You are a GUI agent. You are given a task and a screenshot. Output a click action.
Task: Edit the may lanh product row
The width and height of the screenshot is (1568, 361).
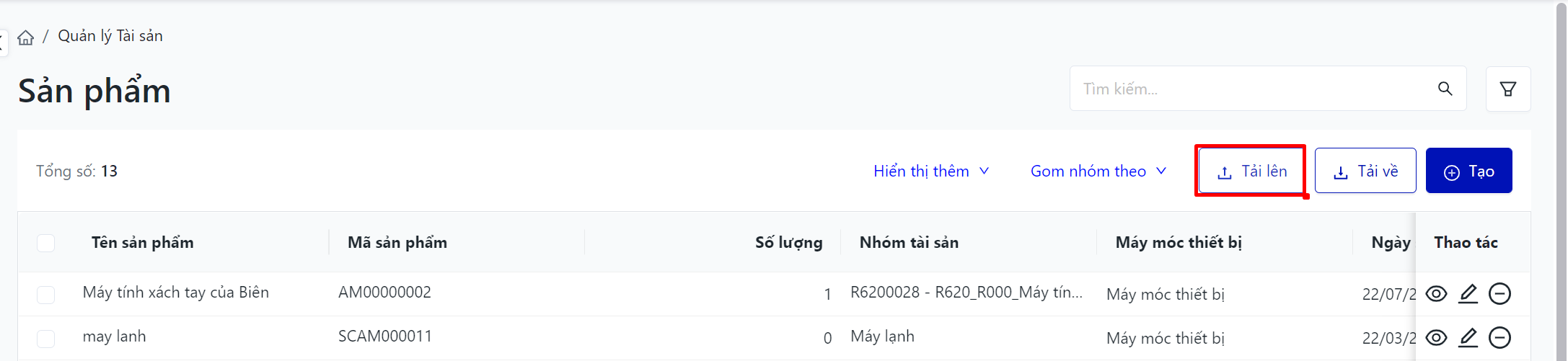1468,338
